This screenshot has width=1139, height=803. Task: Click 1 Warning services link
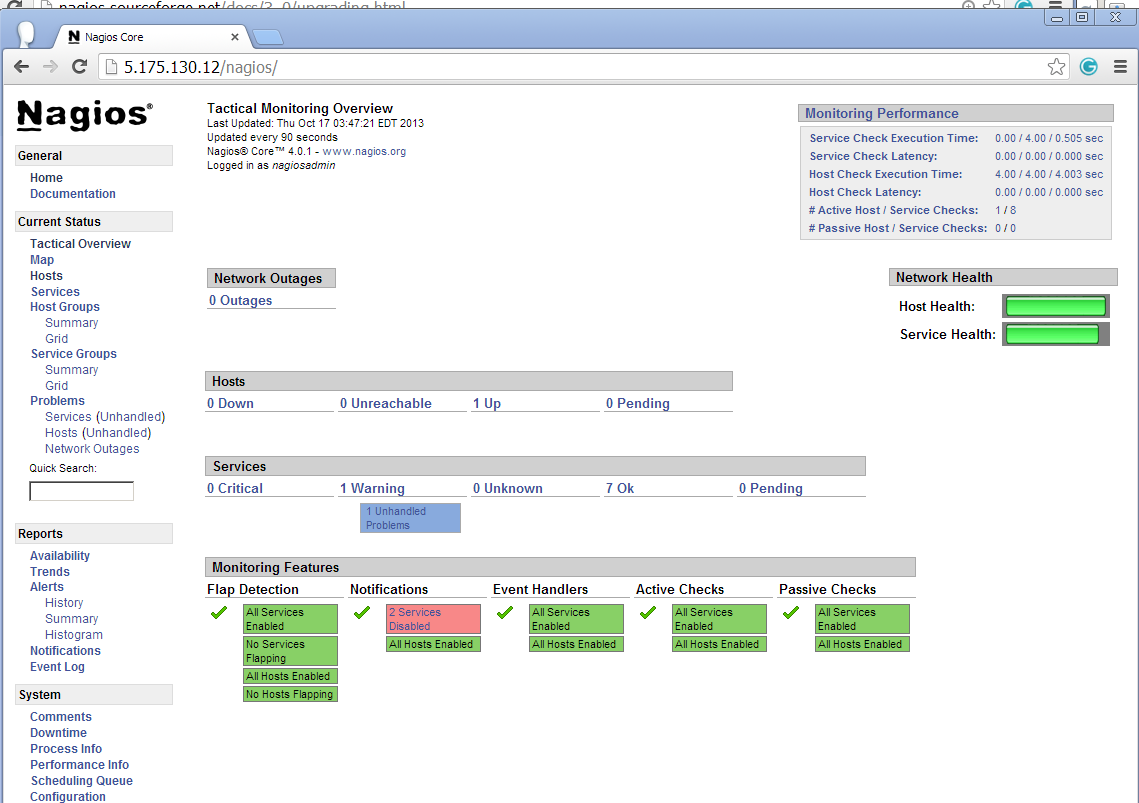[372, 489]
